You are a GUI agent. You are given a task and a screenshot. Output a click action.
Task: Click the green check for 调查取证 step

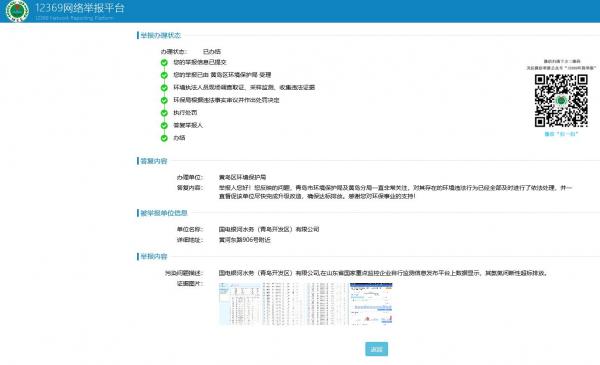(164, 88)
